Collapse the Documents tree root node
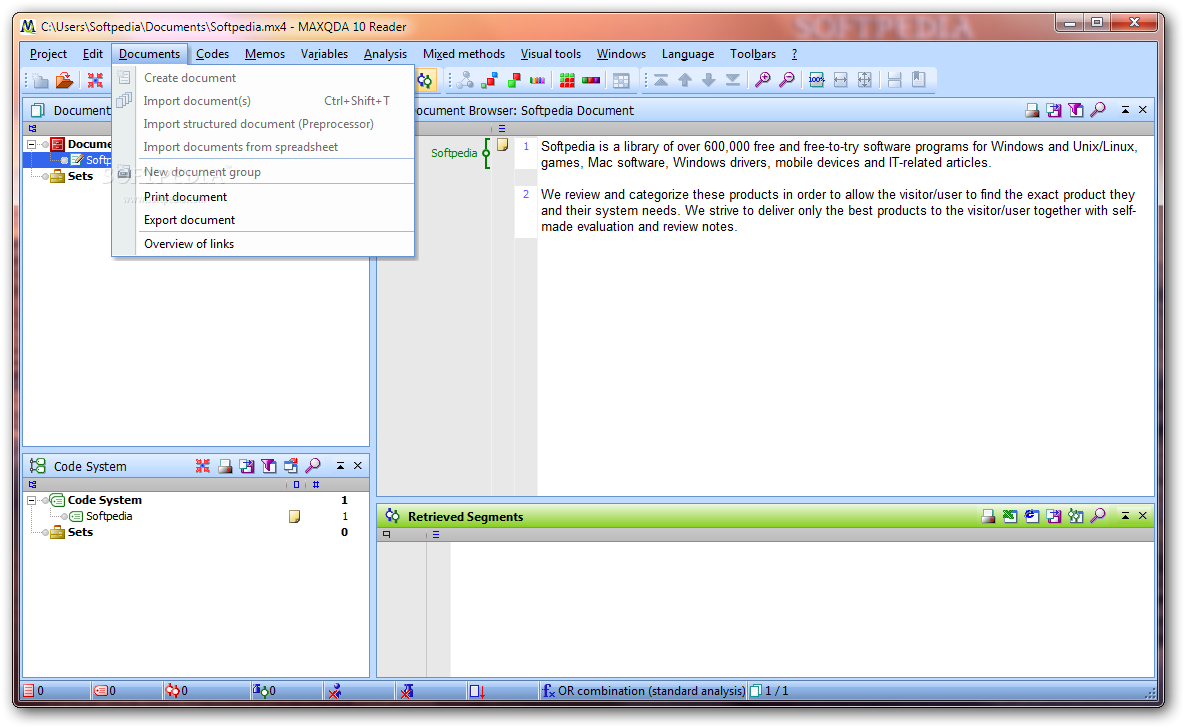The height and width of the screenshot is (728, 1185). tap(31, 144)
